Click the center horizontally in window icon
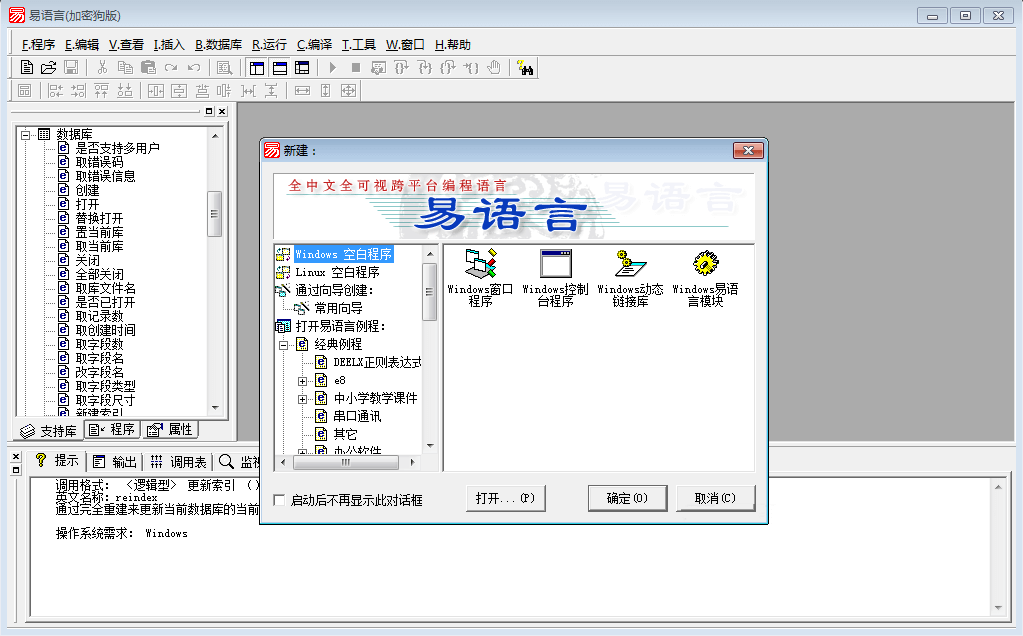Image resolution: width=1023 pixels, height=636 pixels. pyautogui.click(x=155, y=91)
